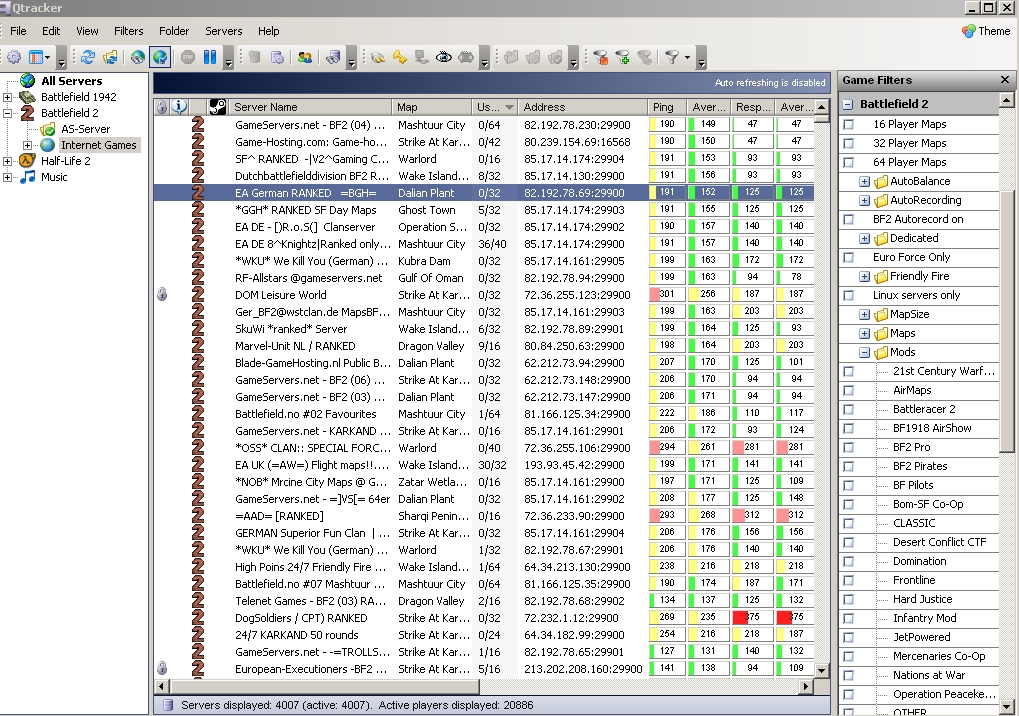Click the server list scroll down arrow

821,670
